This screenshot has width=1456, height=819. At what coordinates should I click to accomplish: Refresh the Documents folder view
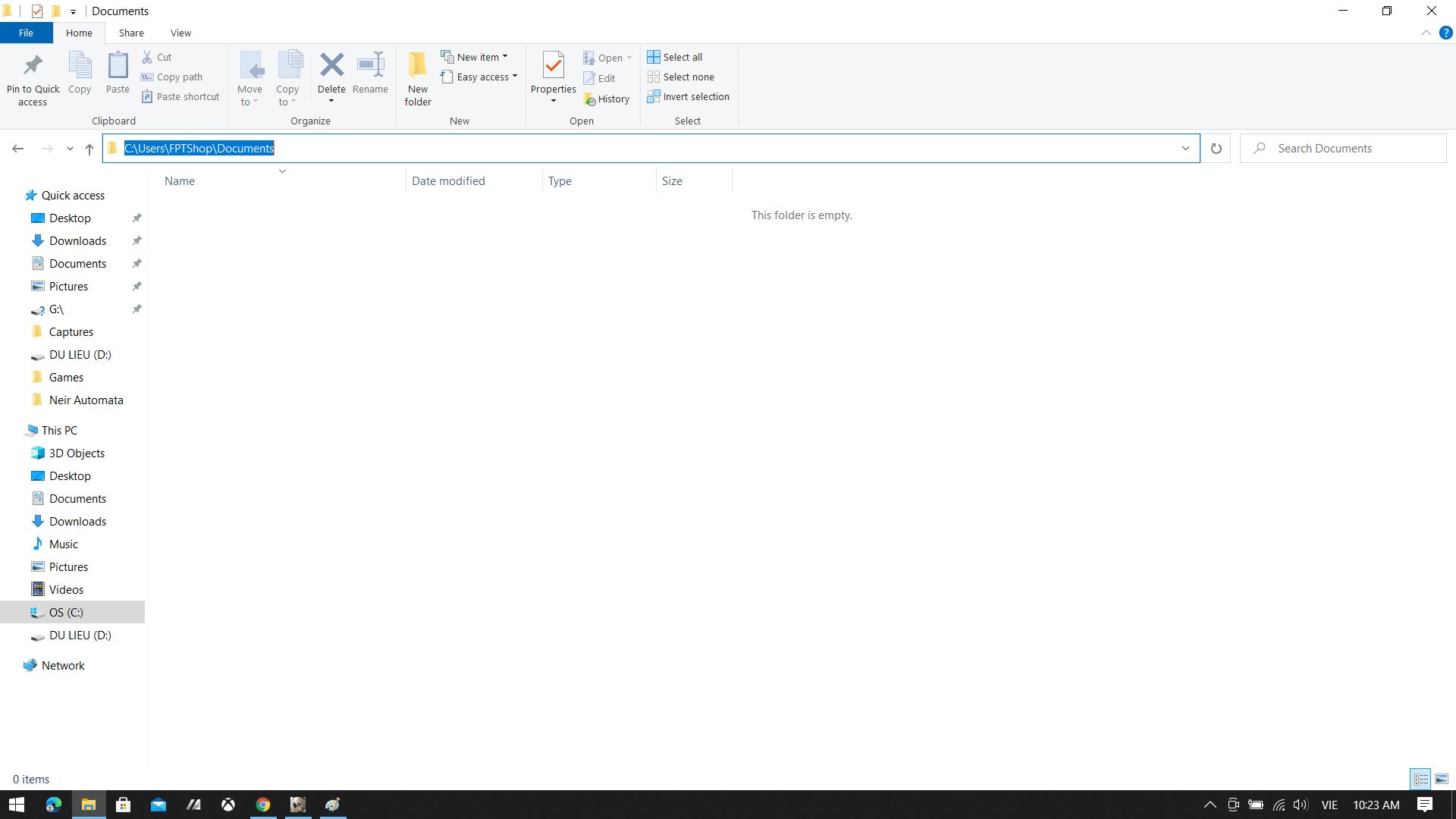coord(1216,149)
